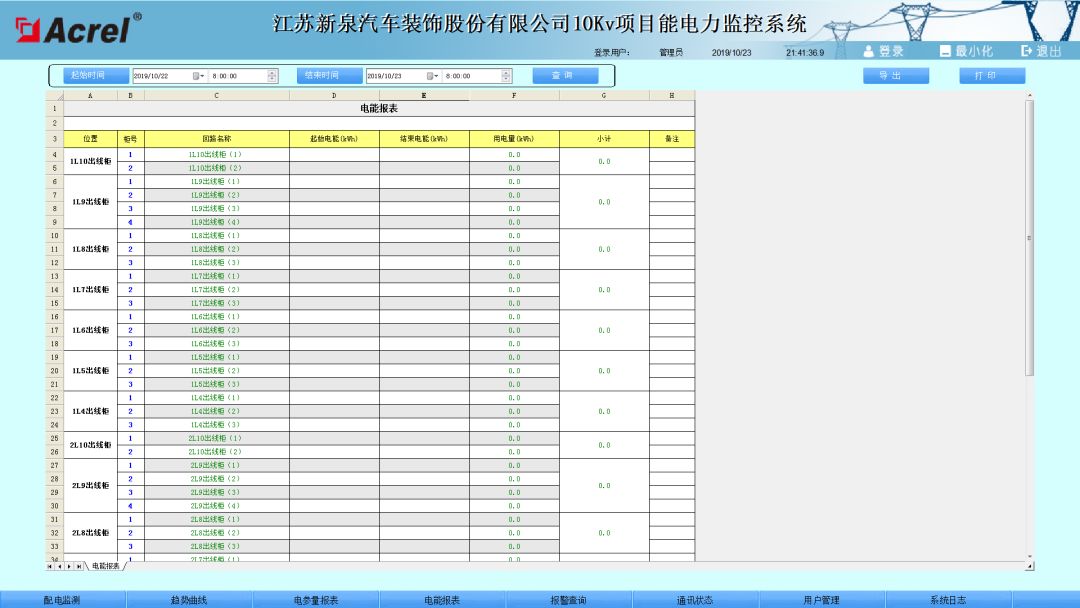Click the 查询 query button
The width and height of the screenshot is (1080, 608).
[565, 75]
